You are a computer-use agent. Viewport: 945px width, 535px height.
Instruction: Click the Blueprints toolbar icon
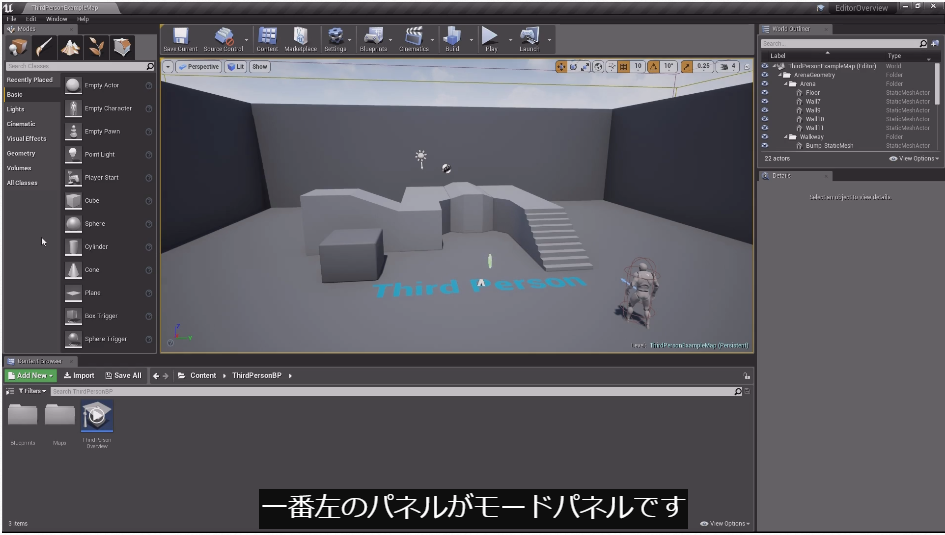(x=373, y=39)
